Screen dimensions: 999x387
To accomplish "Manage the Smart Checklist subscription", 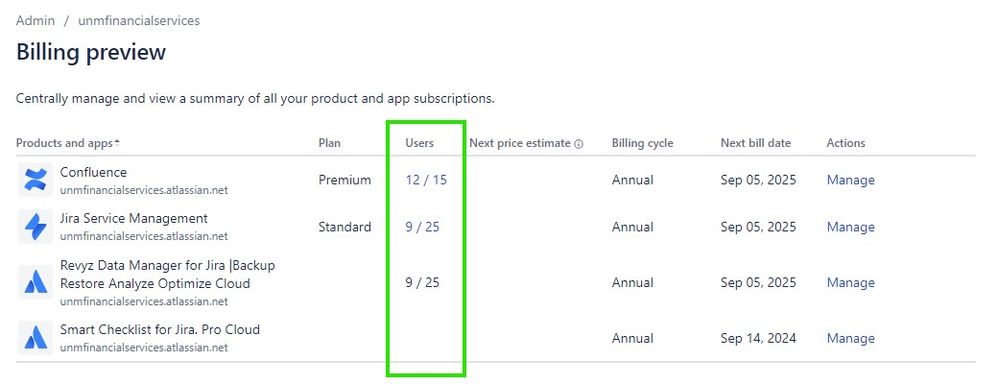I will coord(851,338).
